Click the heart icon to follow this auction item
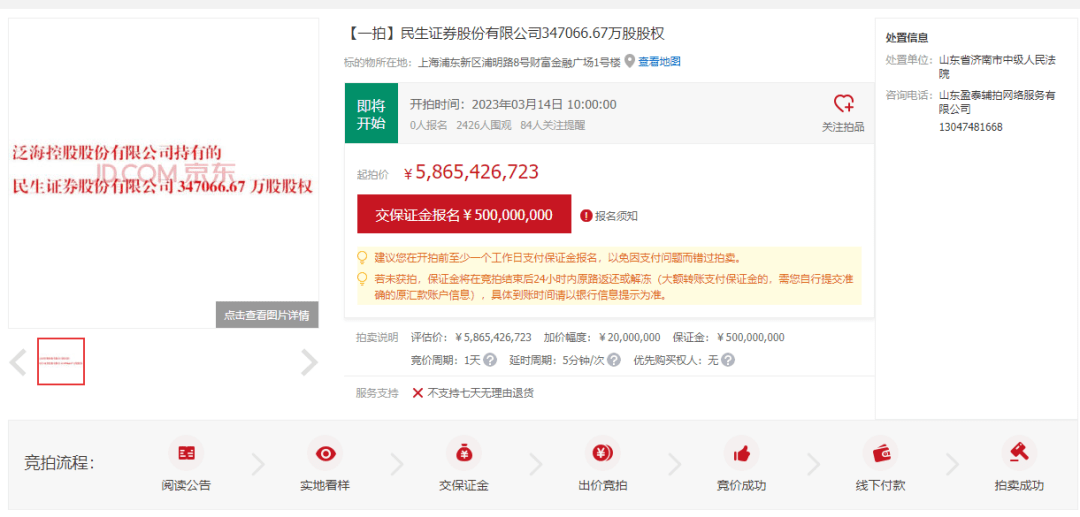This screenshot has width=1080, height=517. pyautogui.click(x=843, y=104)
